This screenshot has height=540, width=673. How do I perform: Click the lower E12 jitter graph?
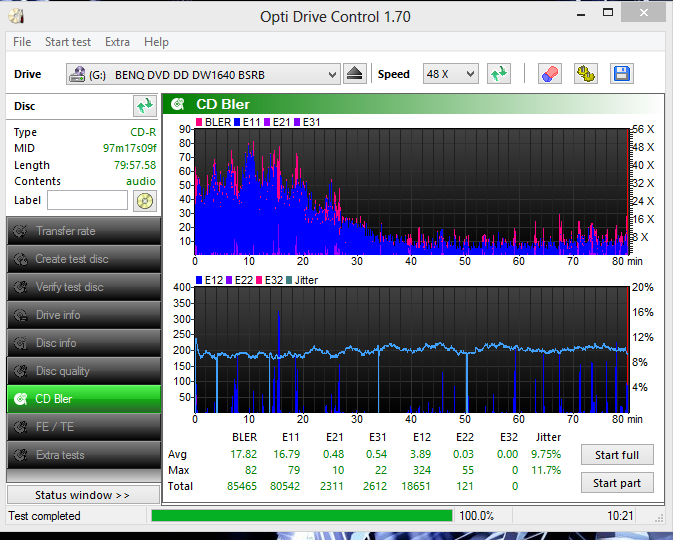[411, 350]
